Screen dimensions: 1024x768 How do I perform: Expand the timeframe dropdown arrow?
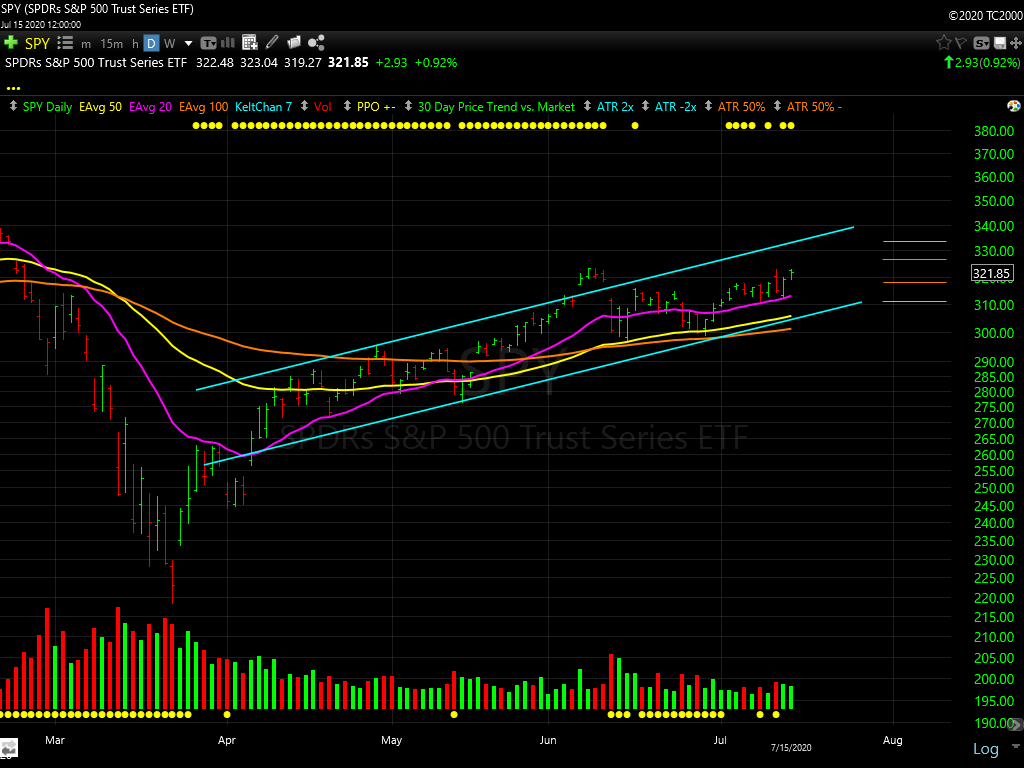tap(189, 44)
